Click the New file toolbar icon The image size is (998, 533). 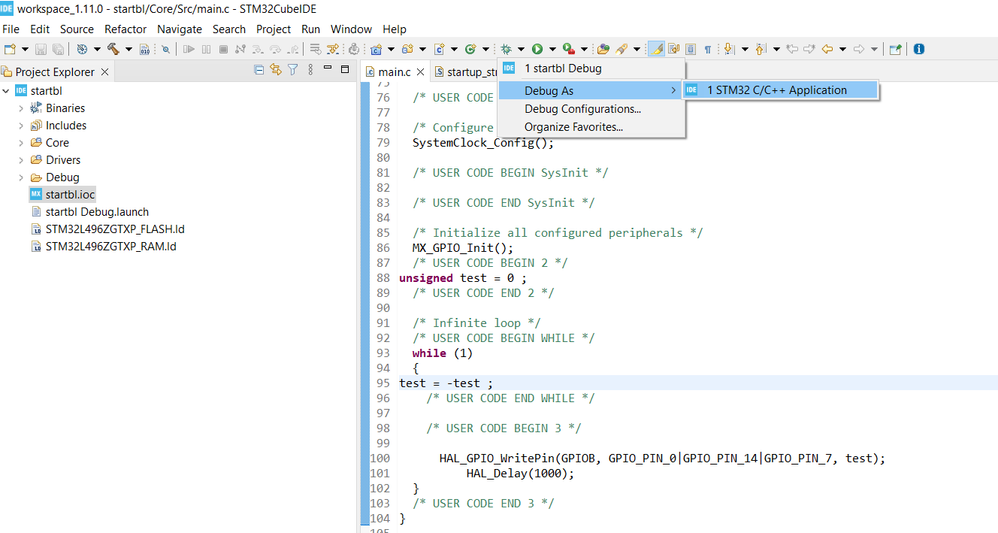[x=10, y=49]
